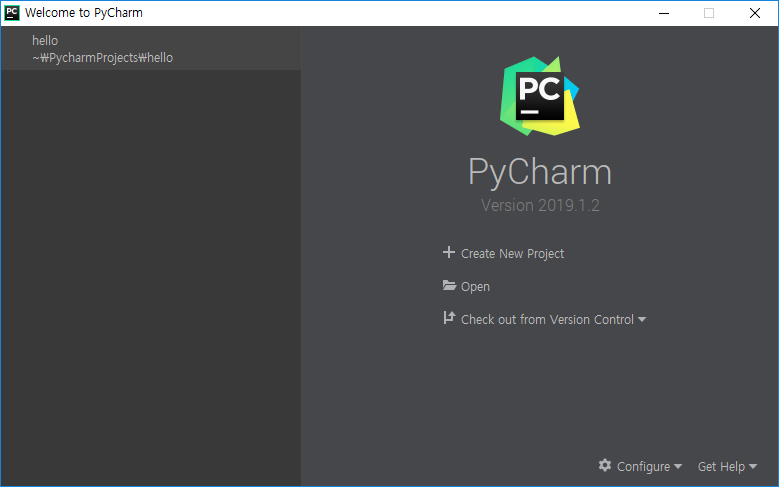Click the Configure gear icon
The image size is (779, 487).
pyautogui.click(x=605, y=466)
